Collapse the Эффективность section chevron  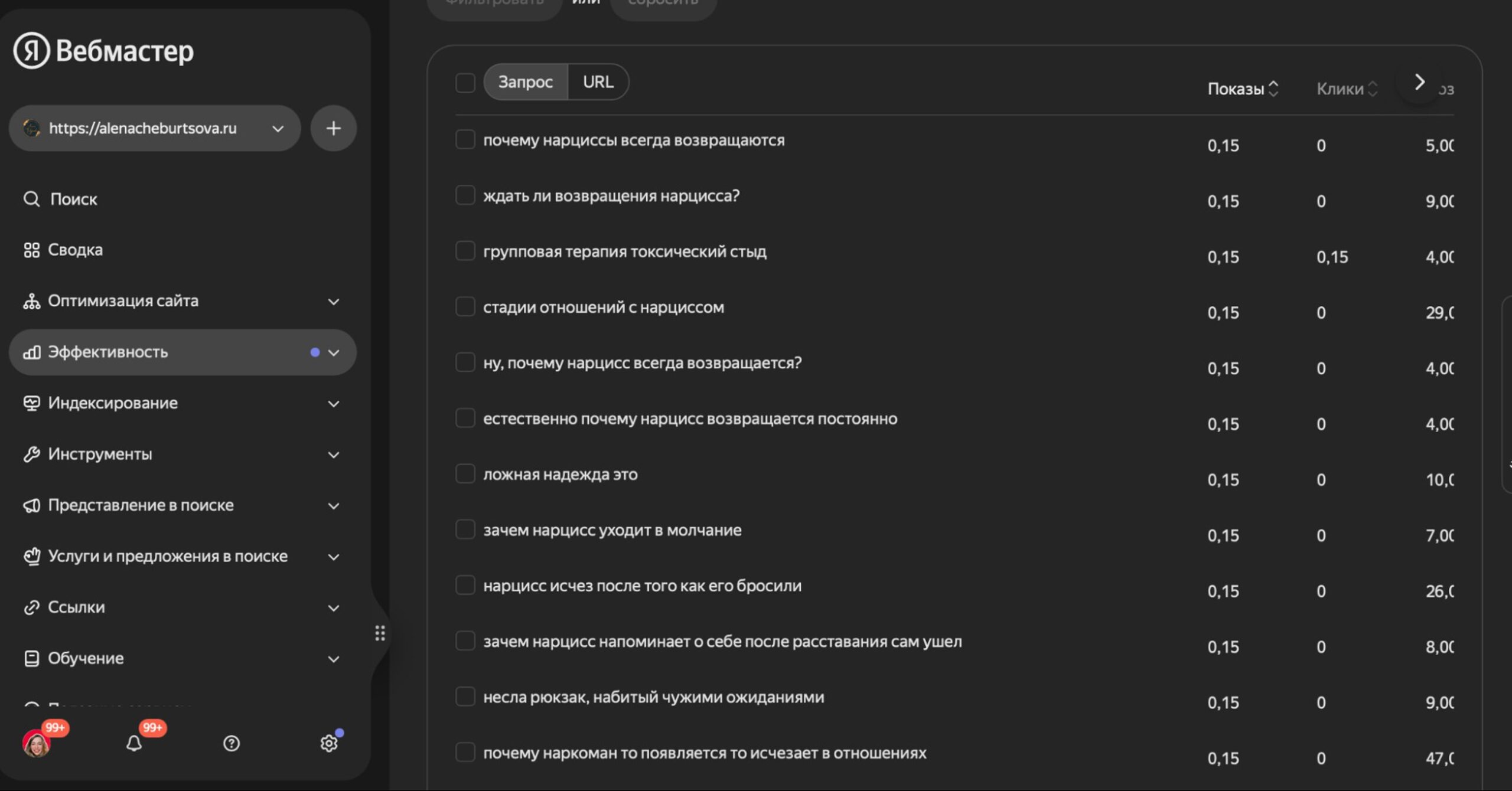tap(334, 352)
